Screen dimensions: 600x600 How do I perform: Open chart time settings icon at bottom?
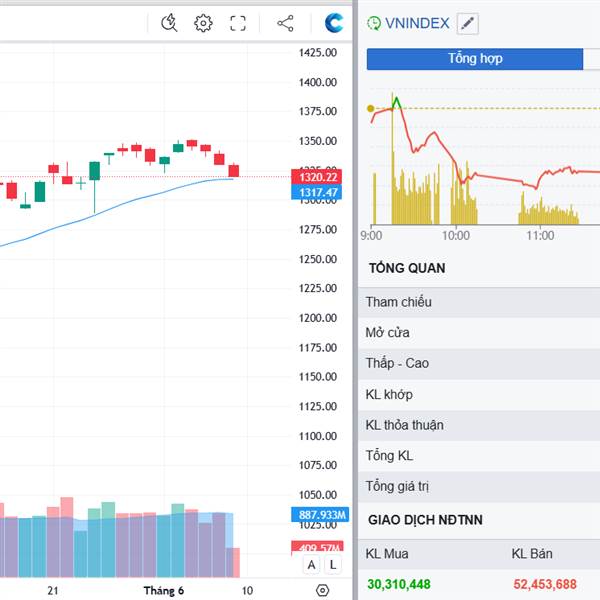[322, 590]
